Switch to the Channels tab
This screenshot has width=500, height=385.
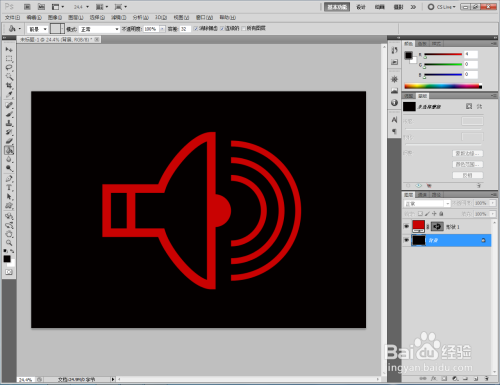[422, 195]
